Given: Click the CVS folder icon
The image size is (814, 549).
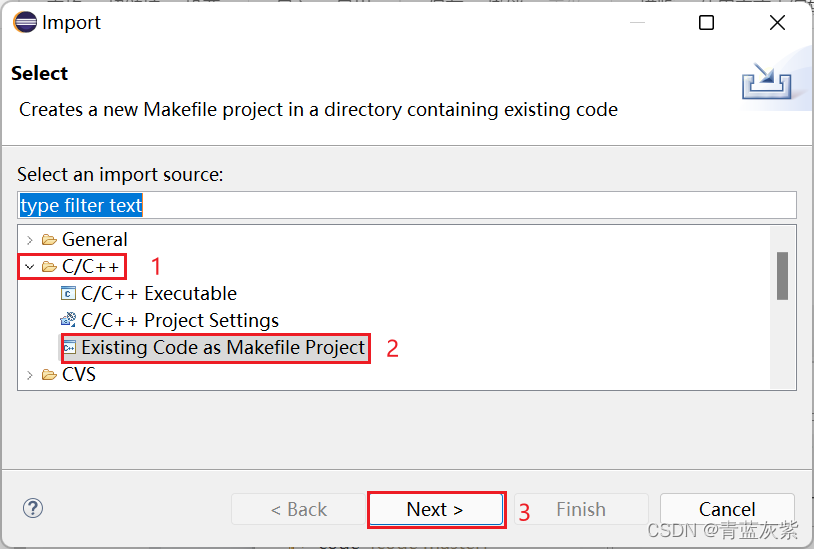Looking at the screenshot, I should (x=49, y=375).
